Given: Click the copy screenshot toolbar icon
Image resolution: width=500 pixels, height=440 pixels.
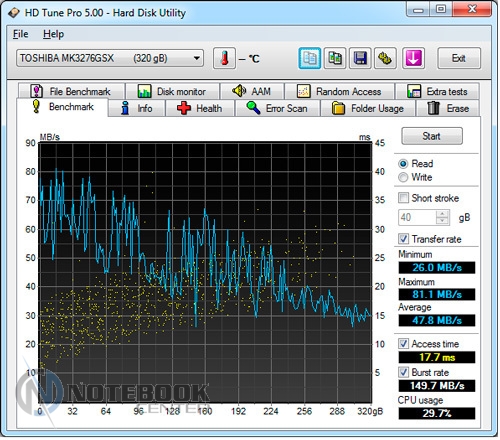Looking at the screenshot, I should (335, 58).
